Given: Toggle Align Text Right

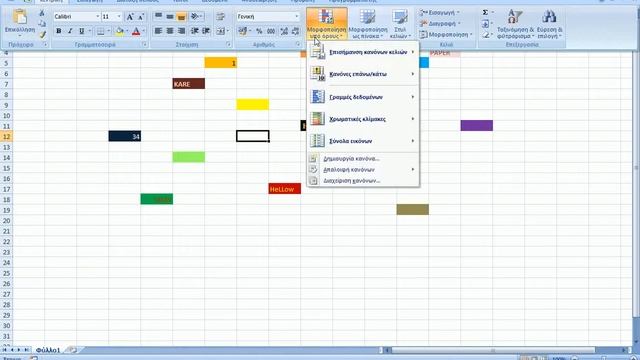Looking at the screenshot, I should coord(181,31).
